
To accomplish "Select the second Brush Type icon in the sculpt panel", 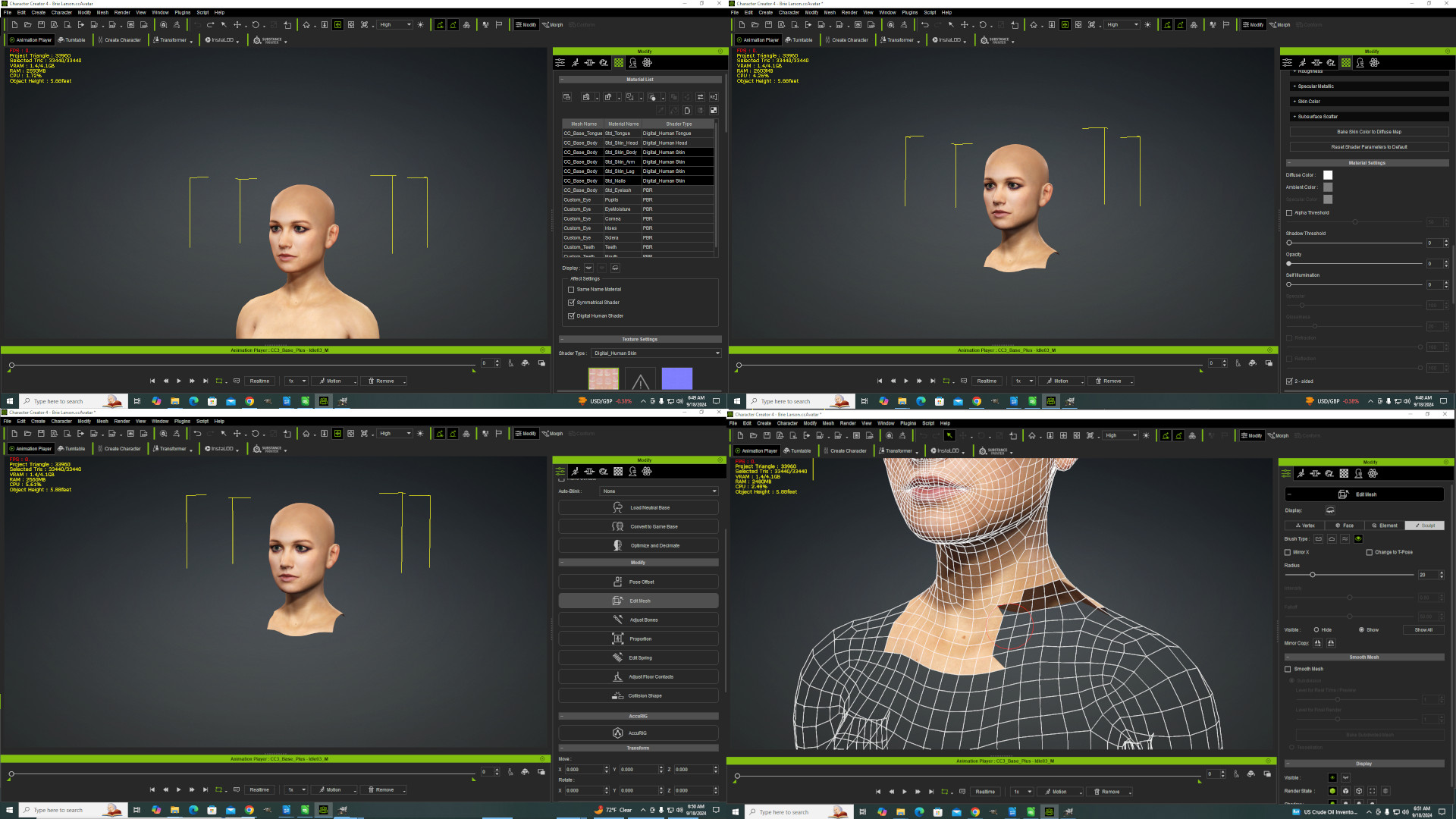I will pos(1332,539).
